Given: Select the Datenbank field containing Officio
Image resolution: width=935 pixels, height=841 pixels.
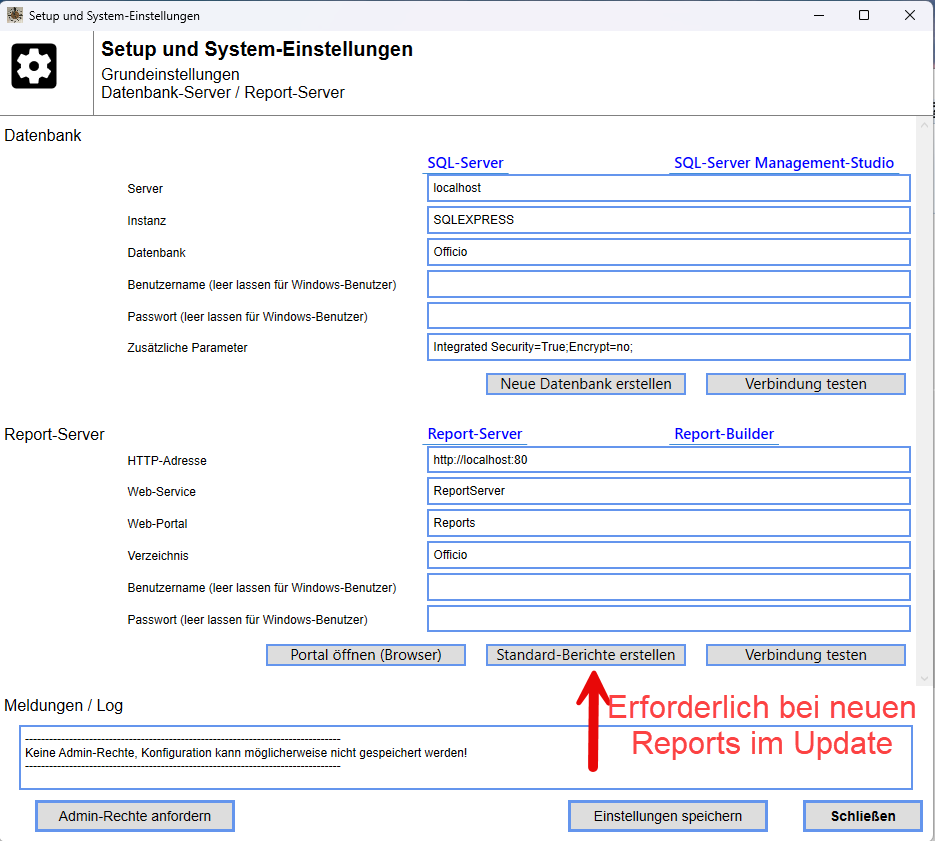Looking at the screenshot, I should click(x=668, y=252).
